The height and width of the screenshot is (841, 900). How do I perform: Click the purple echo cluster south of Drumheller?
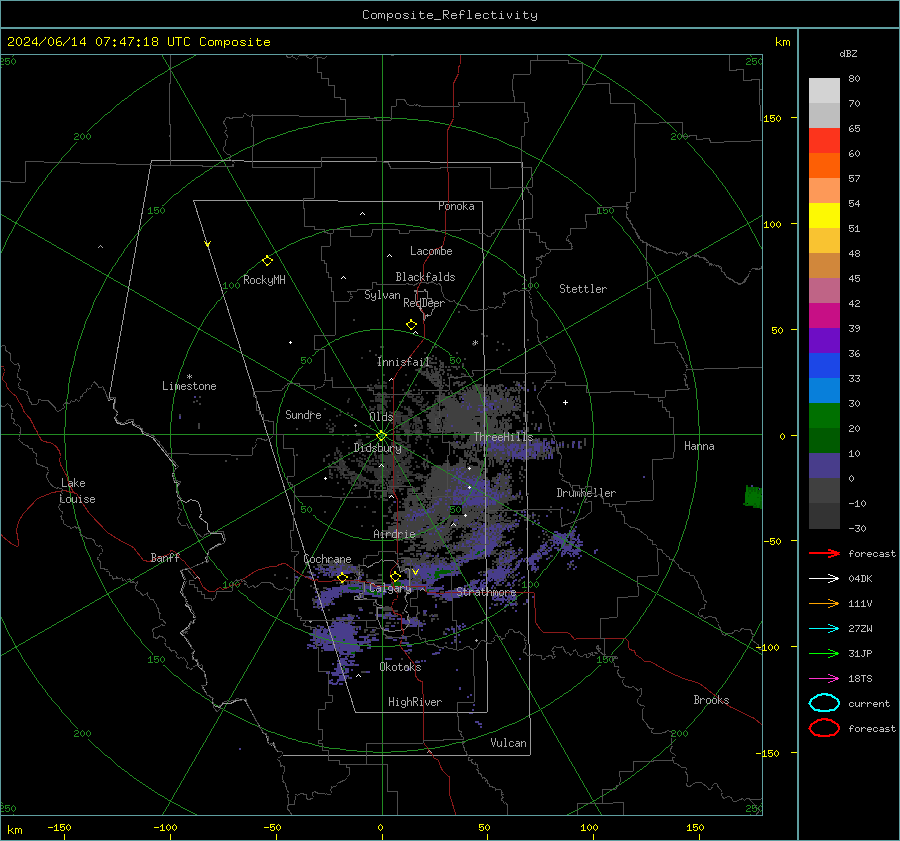[x=568, y=544]
